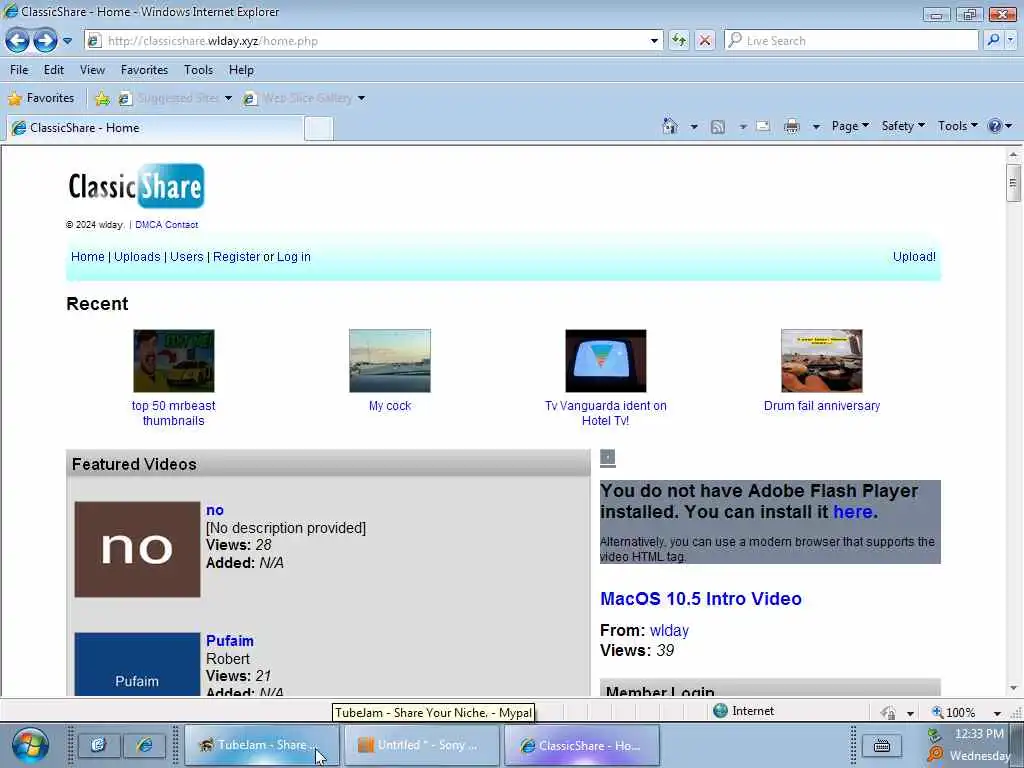Open the Safety command bar menu
This screenshot has height=768, width=1024.
[903, 126]
